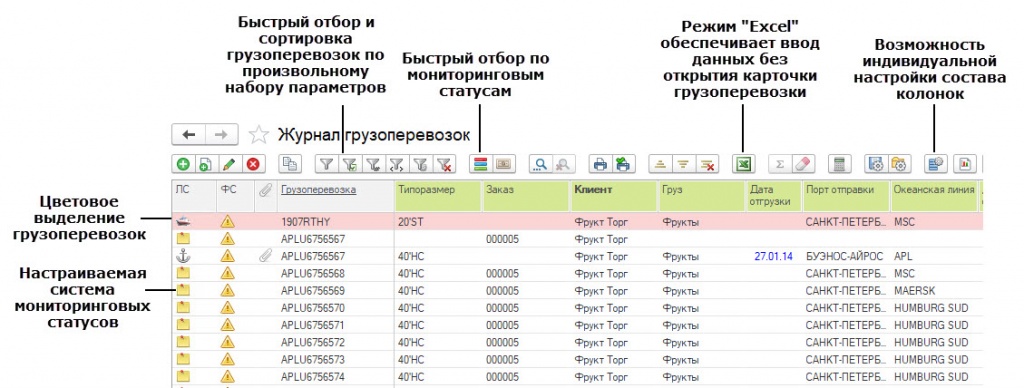This screenshot has width=1024, height=388.
Task: Select shipment APLU6756569
Action: point(313,290)
